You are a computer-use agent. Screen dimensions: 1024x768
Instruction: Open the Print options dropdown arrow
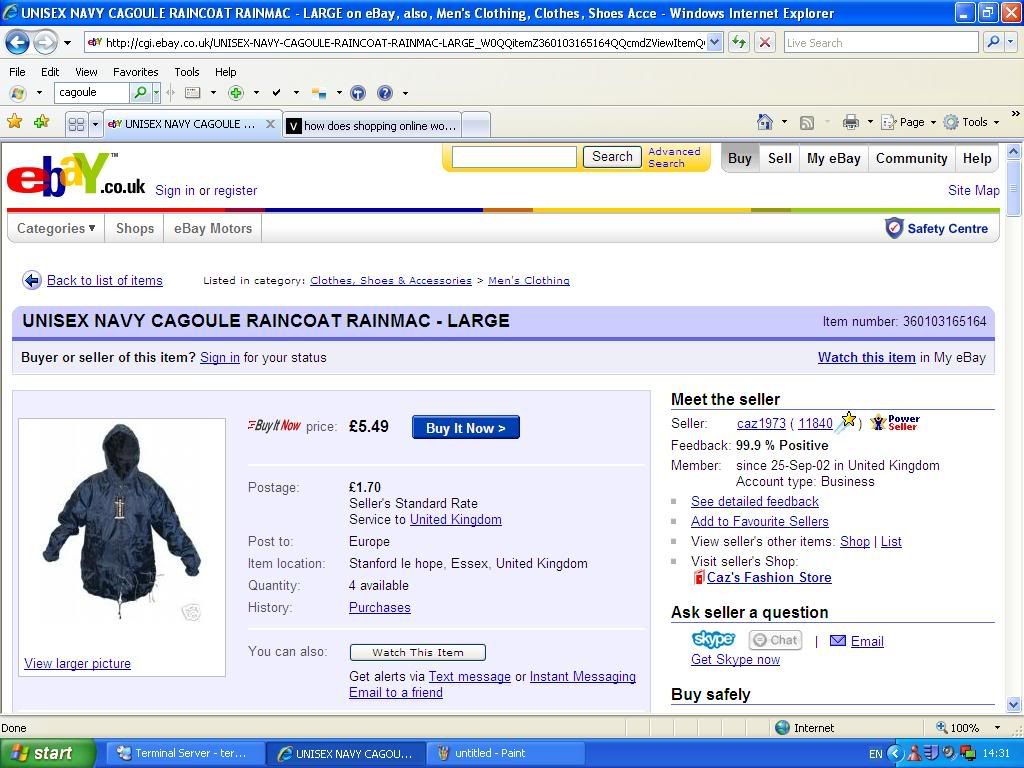point(870,122)
